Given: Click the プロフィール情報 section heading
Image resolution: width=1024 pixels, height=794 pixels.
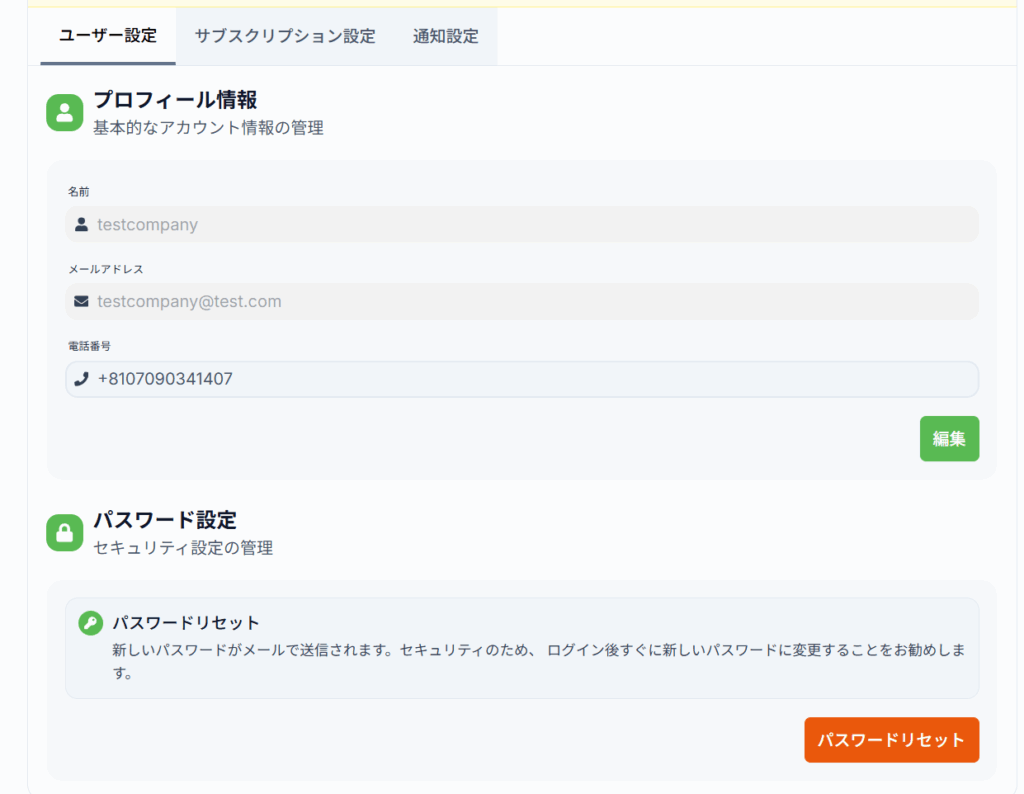Looking at the screenshot, I should click(x=175, y=100).
